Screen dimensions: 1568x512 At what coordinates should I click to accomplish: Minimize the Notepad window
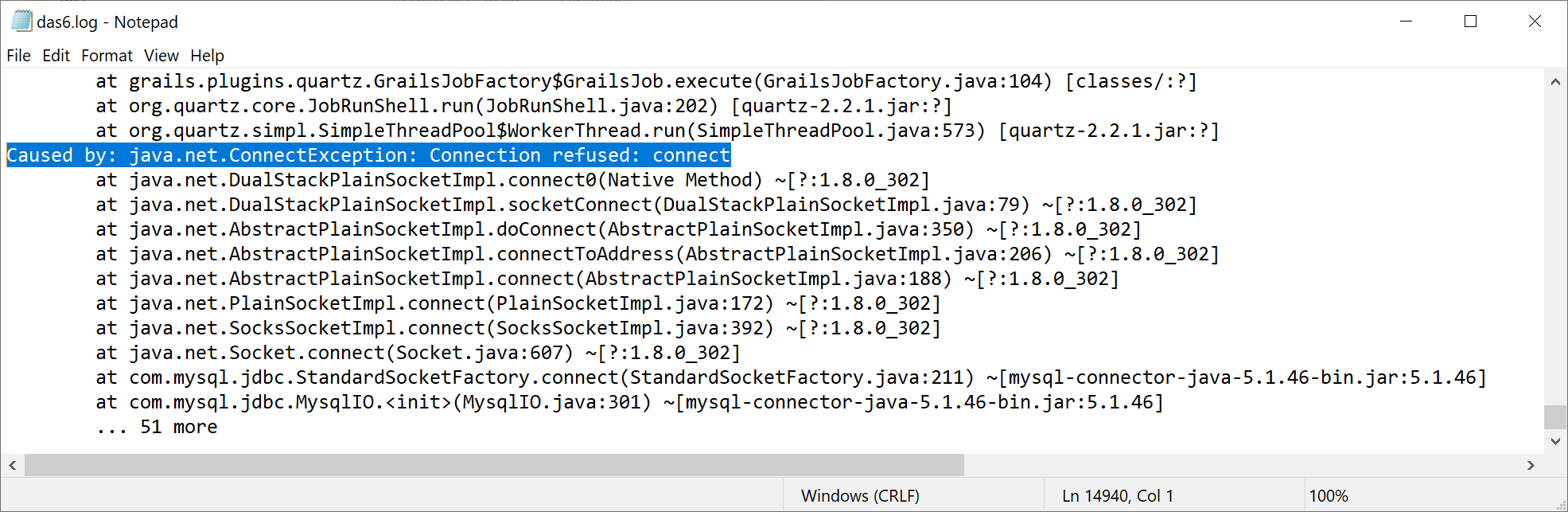coord(1407,21)
